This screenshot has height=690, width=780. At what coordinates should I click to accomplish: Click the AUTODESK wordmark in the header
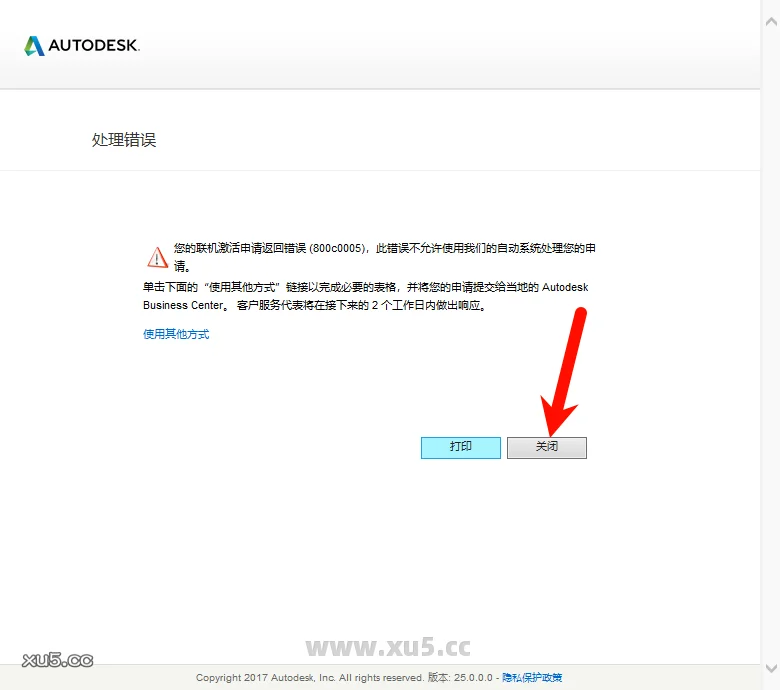(94, 46)
